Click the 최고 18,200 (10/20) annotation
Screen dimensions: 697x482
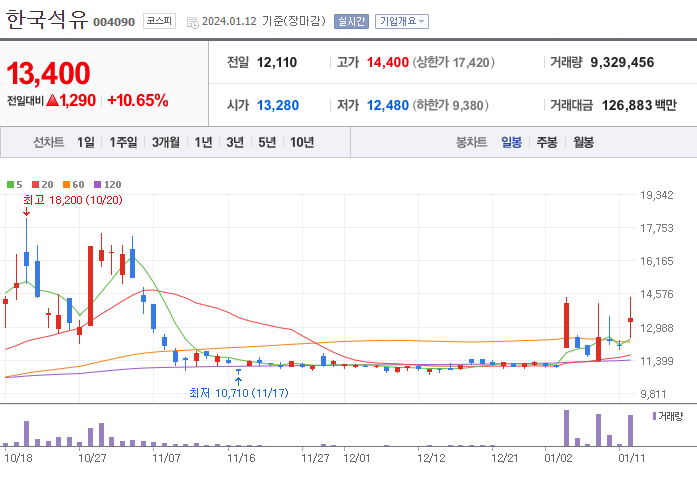(x=73, y=200)
